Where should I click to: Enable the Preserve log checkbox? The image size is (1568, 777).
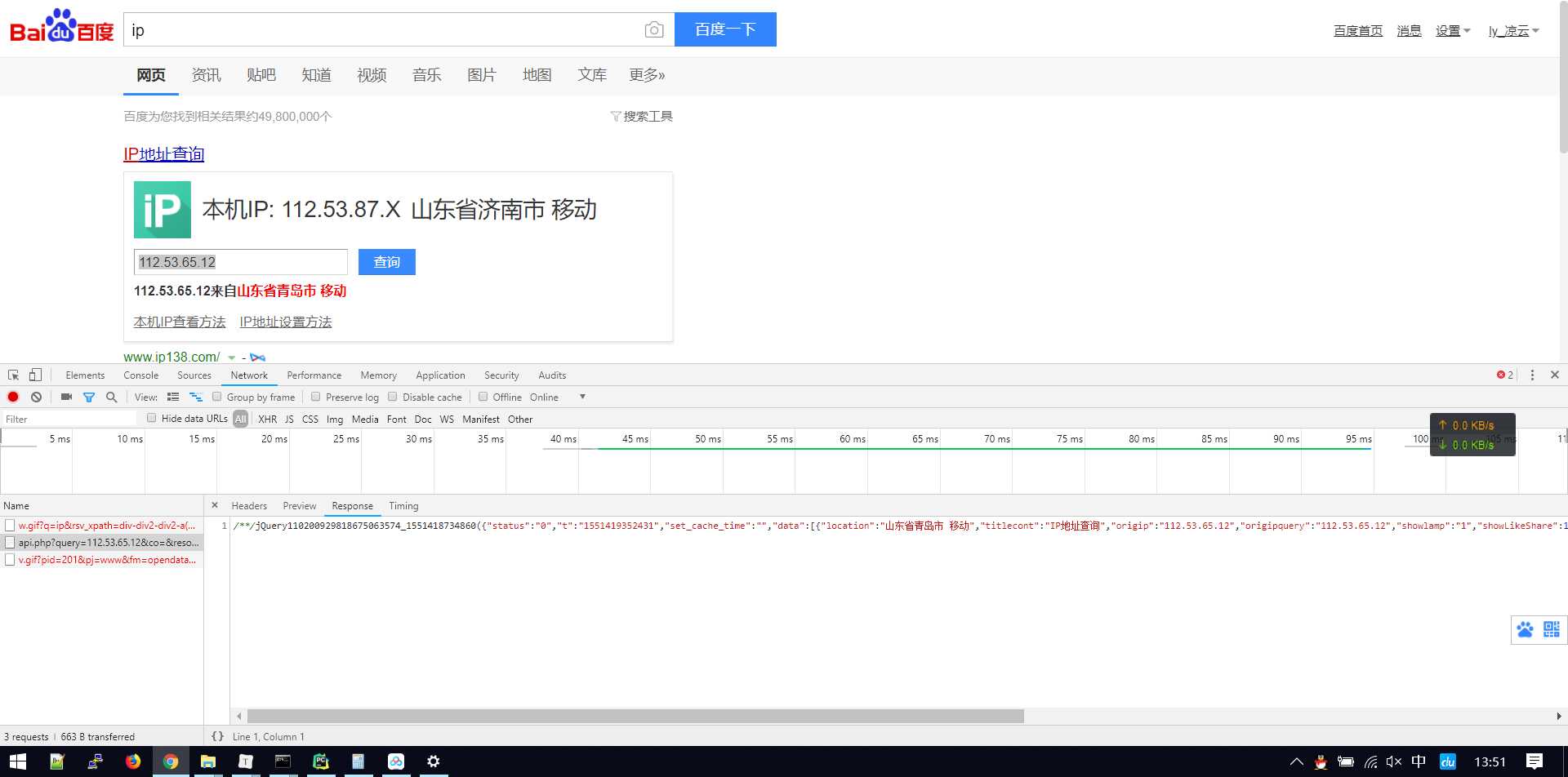[x=316, y=397]
